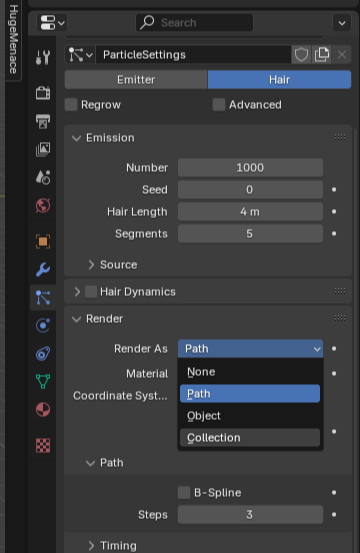Open the View Layer properties tab

(43, 149)
